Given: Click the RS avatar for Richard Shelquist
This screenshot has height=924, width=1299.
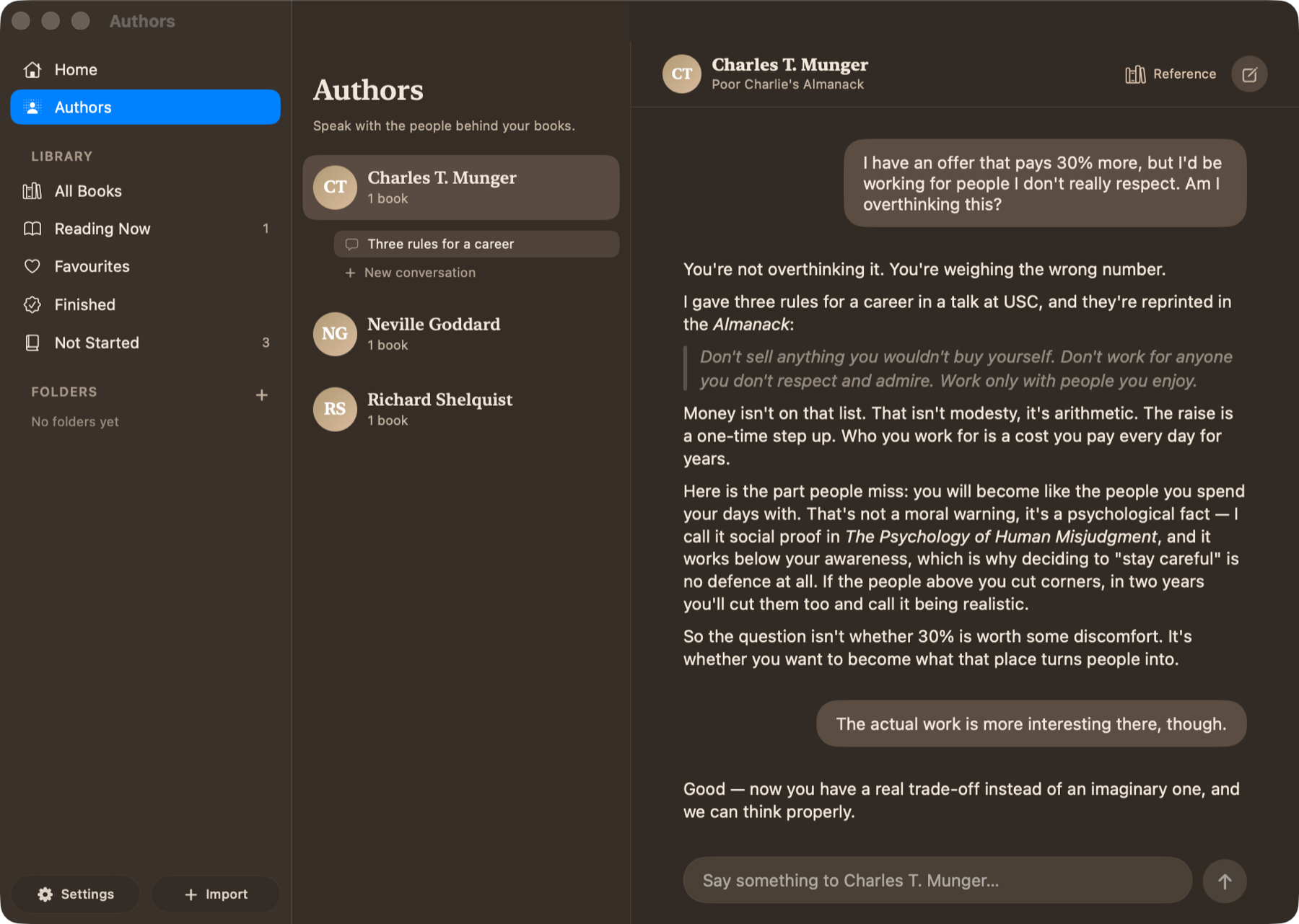Looking at the screenshot, I should click(x=335, y=409).
